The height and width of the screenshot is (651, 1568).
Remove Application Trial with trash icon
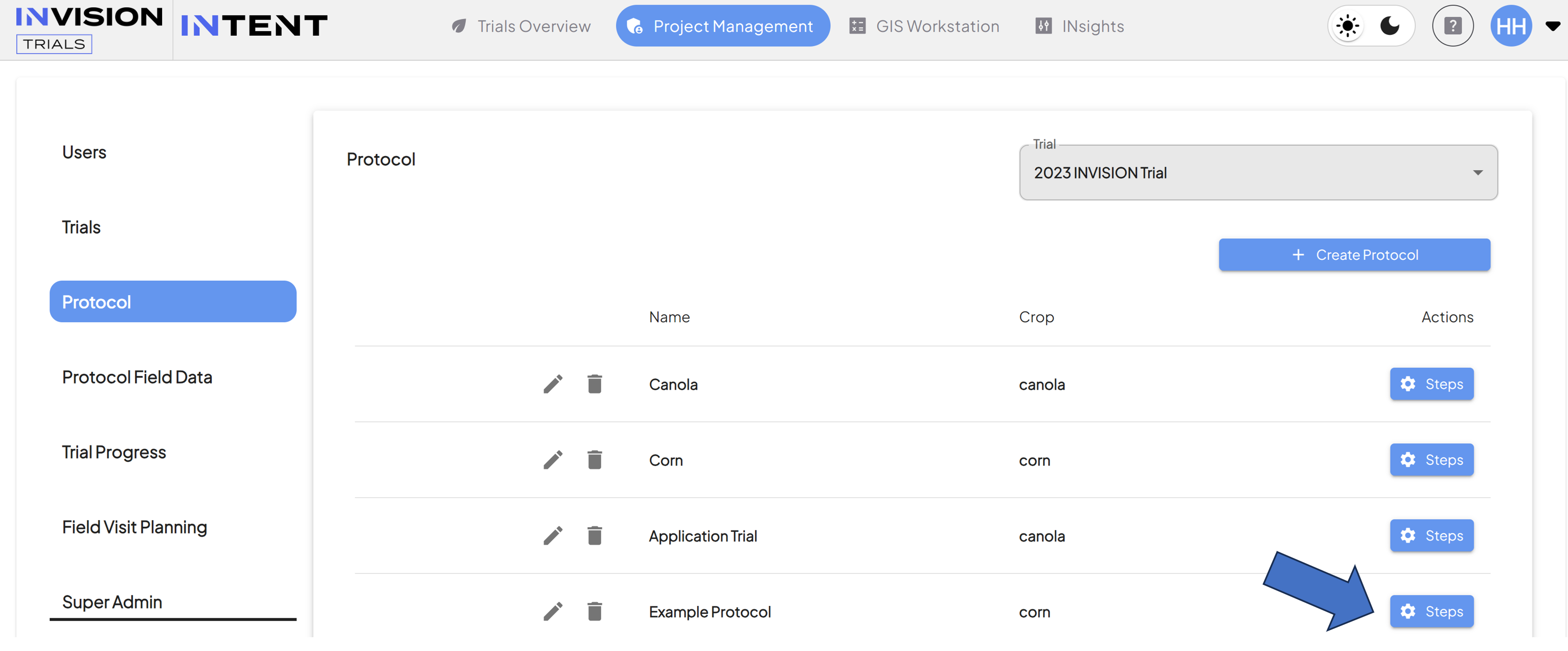(595, 536)
